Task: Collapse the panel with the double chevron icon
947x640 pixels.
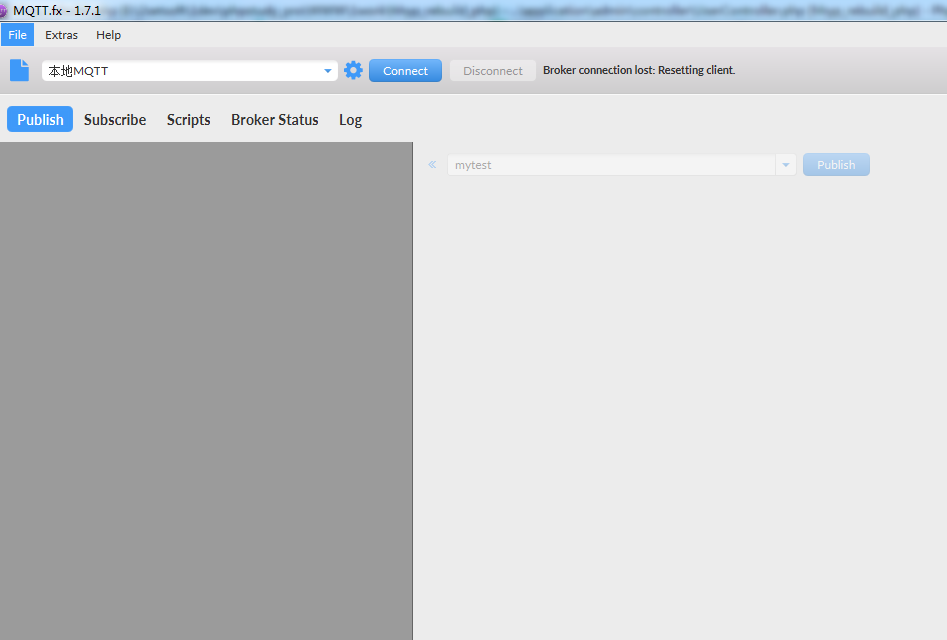Action: pyautogui.click(x=432, y=164)
